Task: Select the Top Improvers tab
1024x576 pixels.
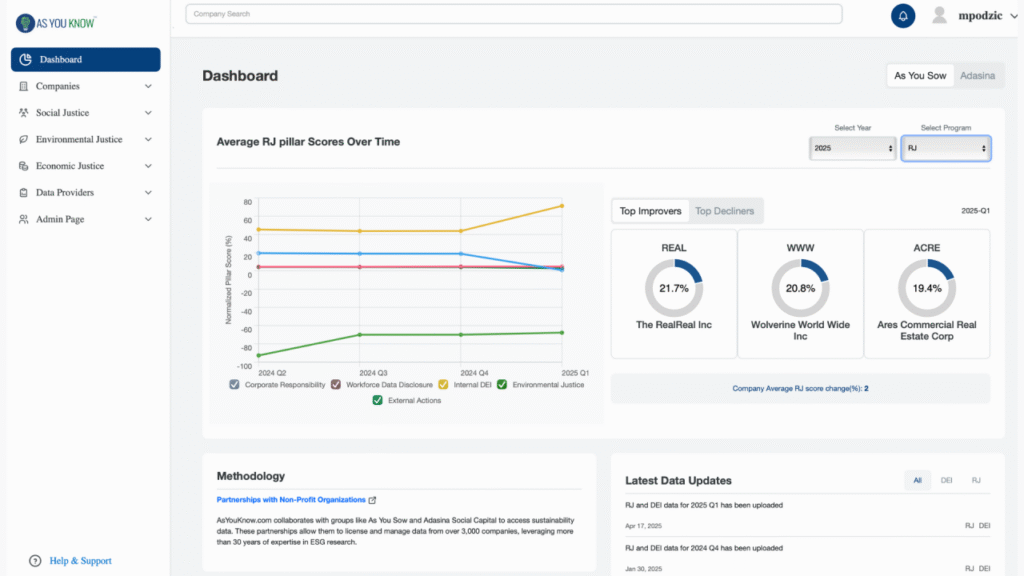Action: (650, 211)
